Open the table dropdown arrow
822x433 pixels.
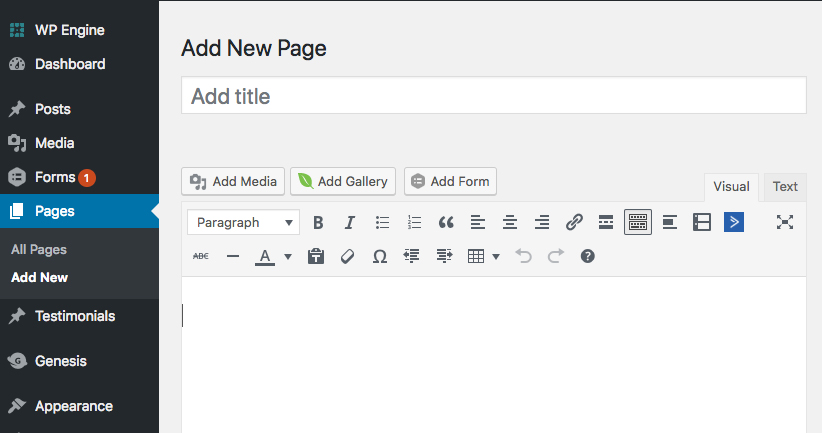pos(496,256)
